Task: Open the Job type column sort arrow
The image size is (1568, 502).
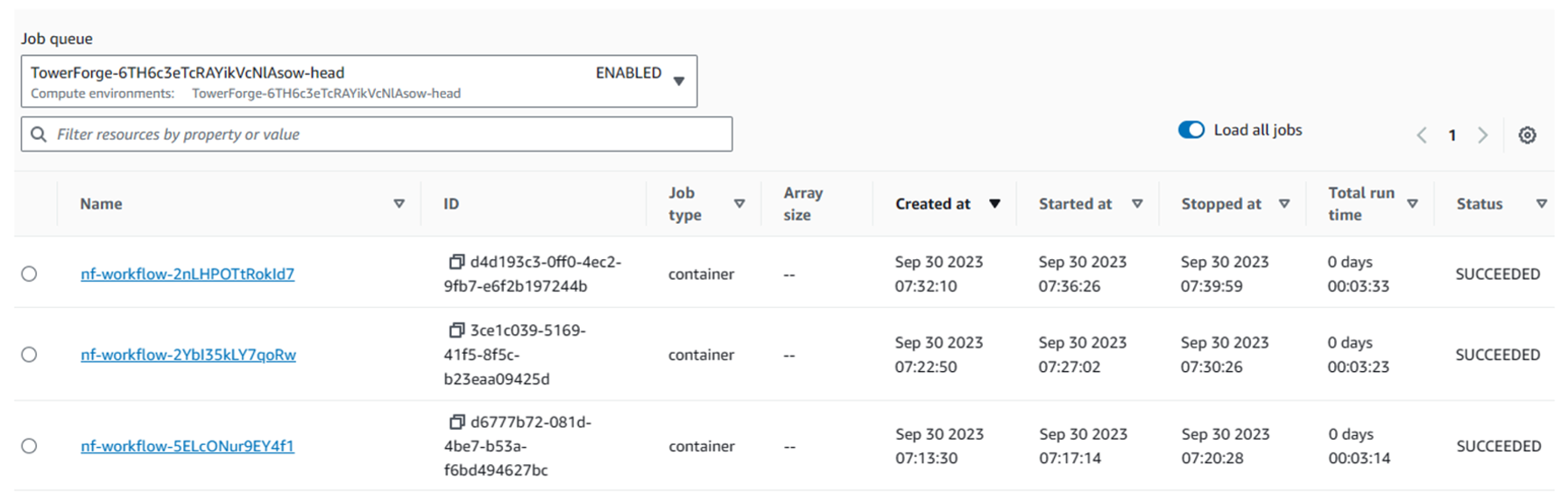Action: pyautogui.click(x=739, y=204)
